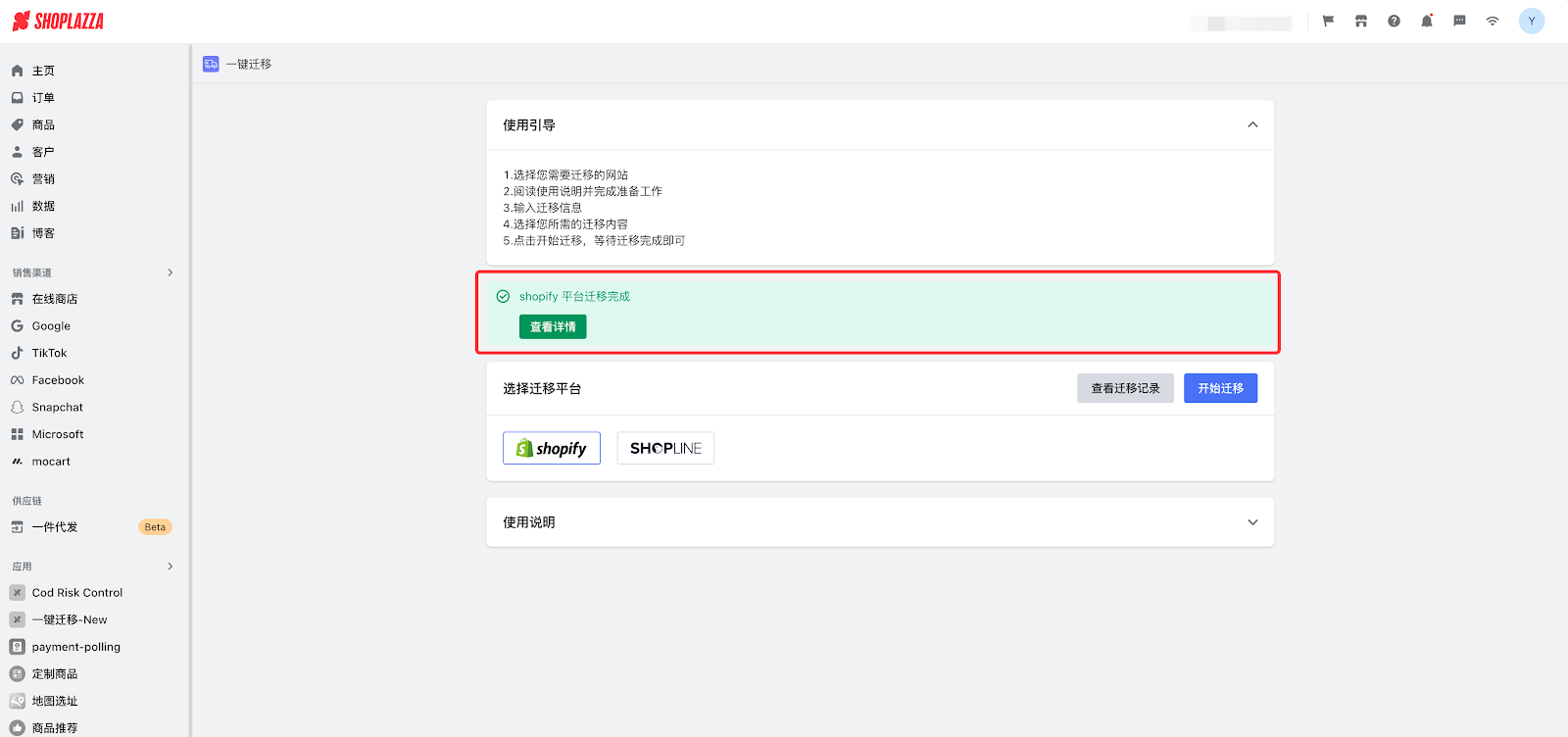The height and width of the screenshot is (737, 1568).
Task: Go to 商品 in the sidebar
Action: click(43, 125)
